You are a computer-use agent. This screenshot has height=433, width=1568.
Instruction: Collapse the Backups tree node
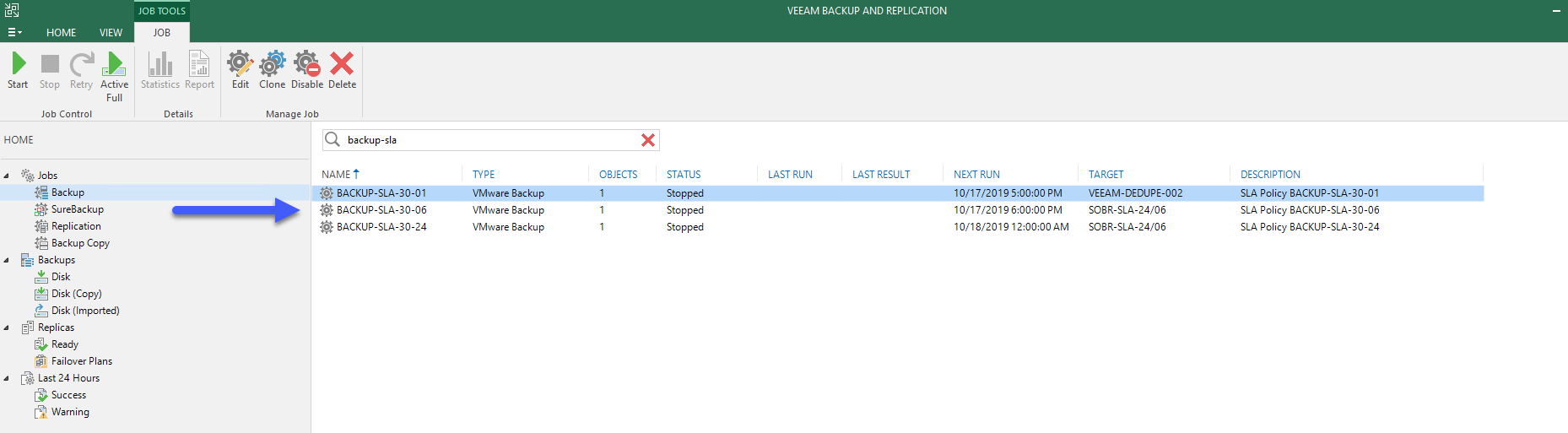(x=7, y=260)
